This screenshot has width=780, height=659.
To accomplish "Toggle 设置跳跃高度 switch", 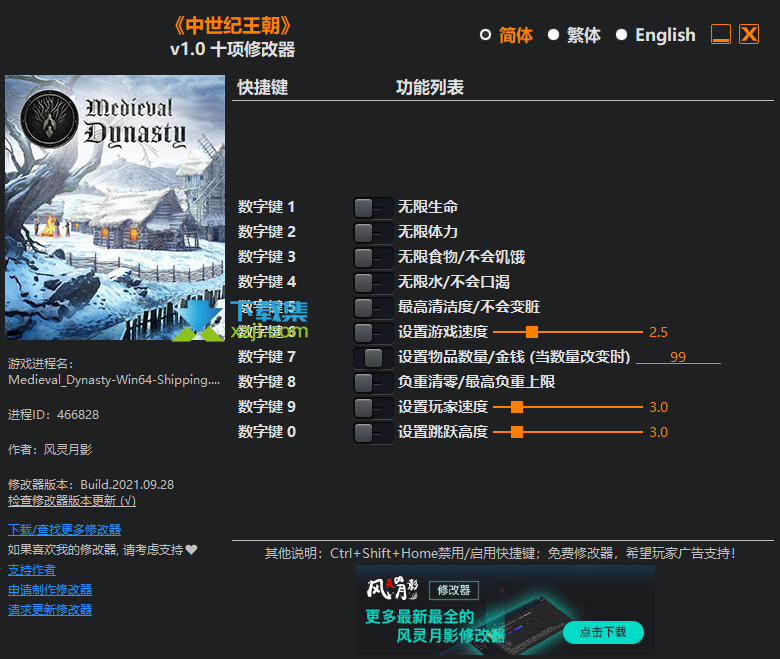I will [373, 433].
